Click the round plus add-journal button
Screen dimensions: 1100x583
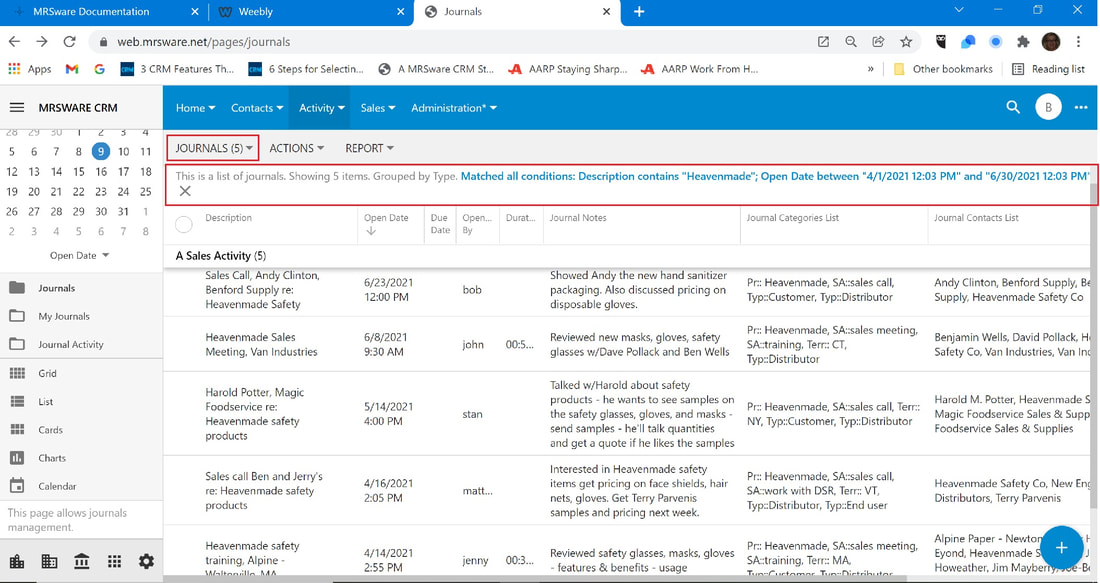[1061, 547]
